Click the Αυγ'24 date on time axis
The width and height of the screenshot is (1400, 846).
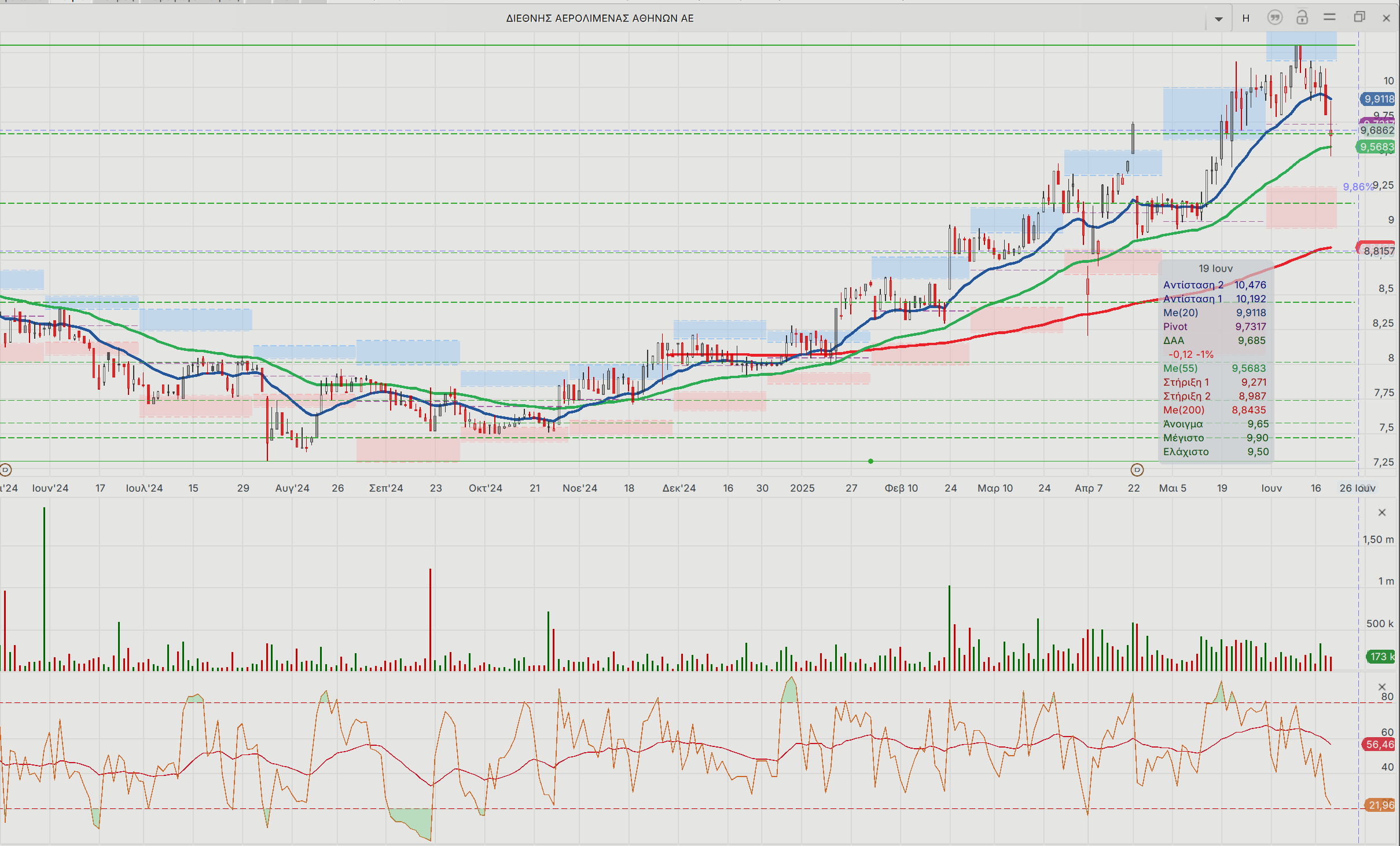pos(292,488)
